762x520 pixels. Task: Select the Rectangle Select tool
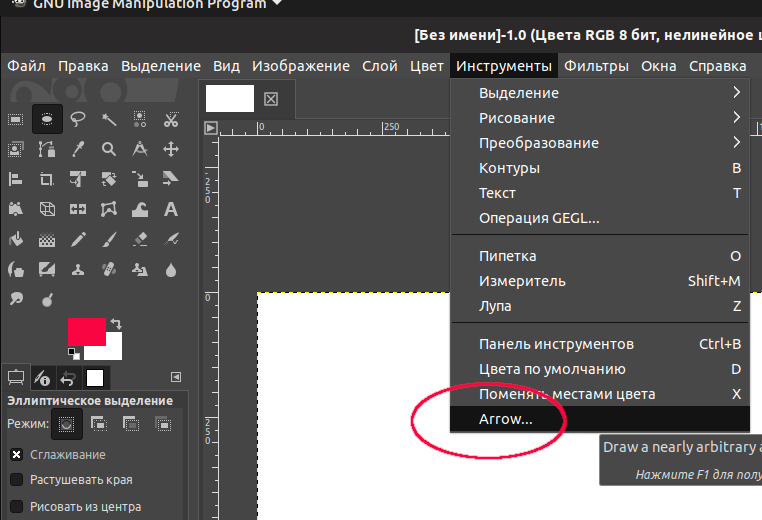16,119
